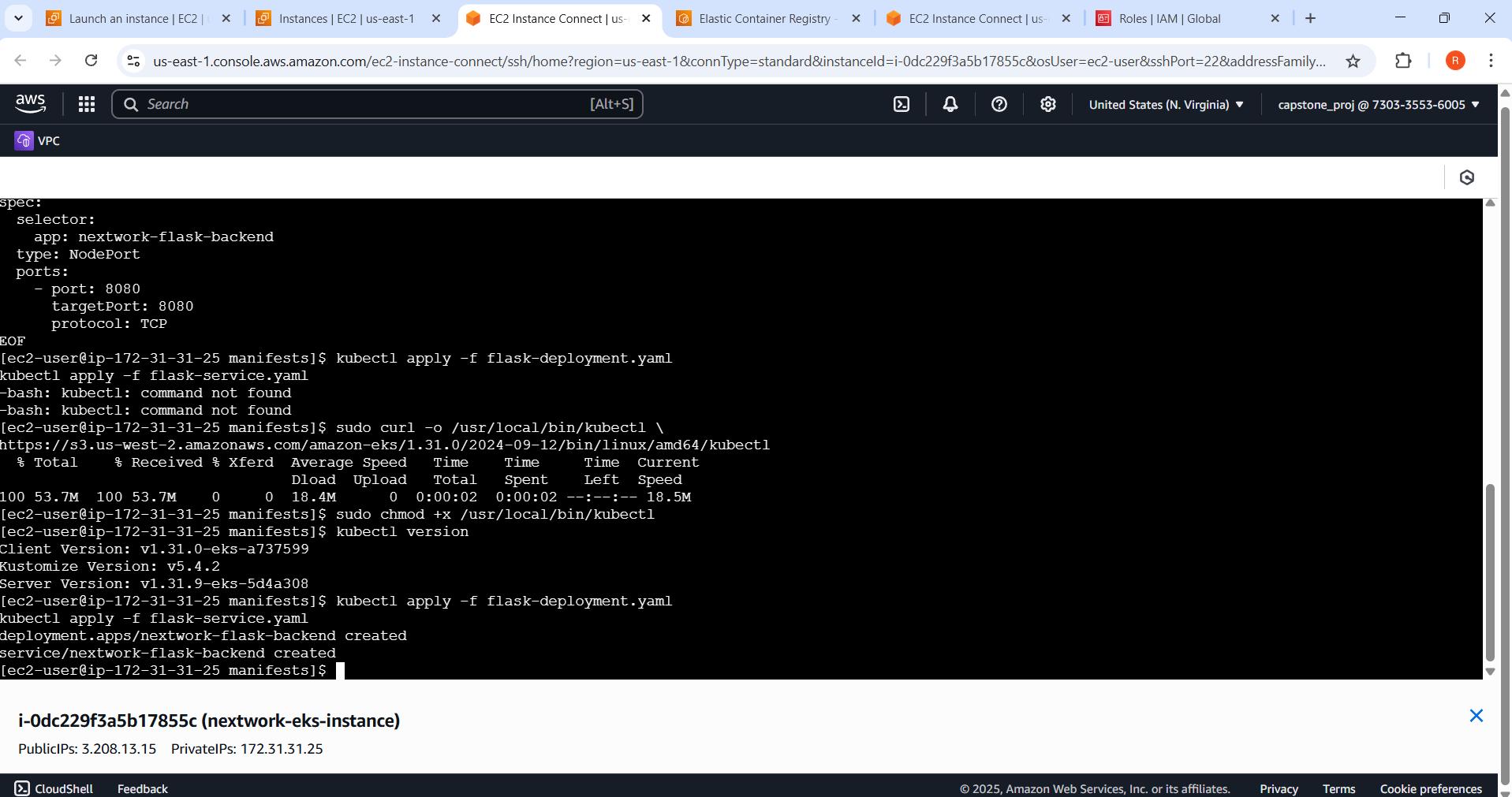Expand the browser tab search chevron
This screenshot has height=797, width=1512.
coord(18,17)
